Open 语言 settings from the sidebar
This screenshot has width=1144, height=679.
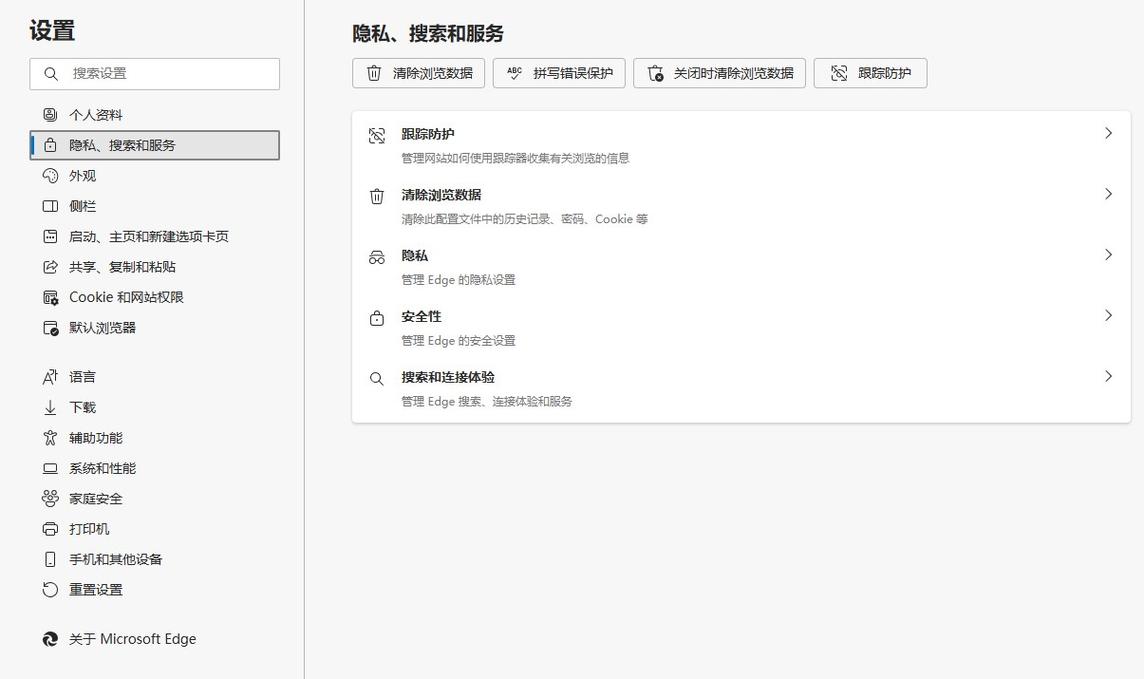click(81, 376)
